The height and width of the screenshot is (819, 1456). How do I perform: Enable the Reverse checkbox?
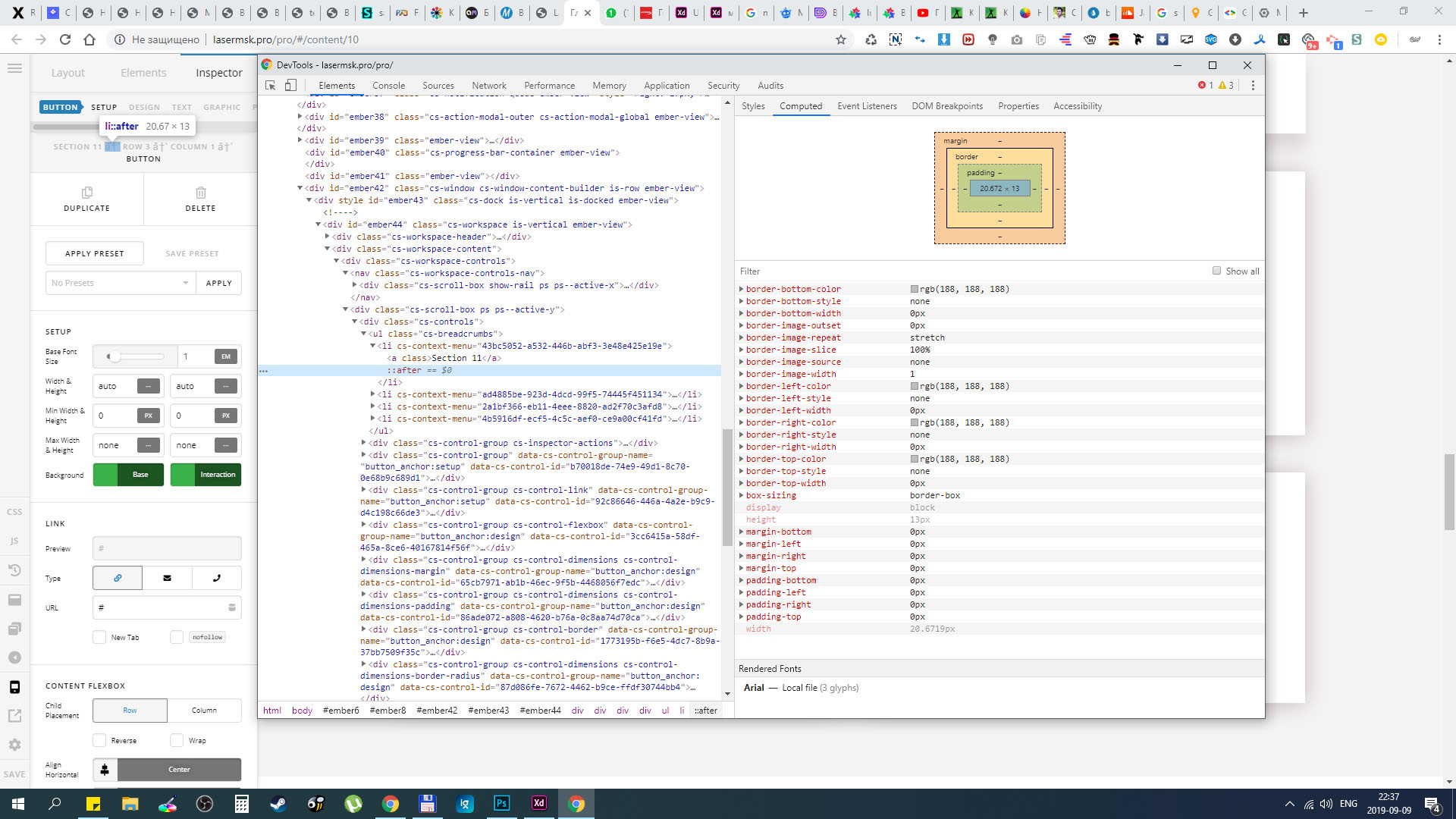tap(99, 740)
